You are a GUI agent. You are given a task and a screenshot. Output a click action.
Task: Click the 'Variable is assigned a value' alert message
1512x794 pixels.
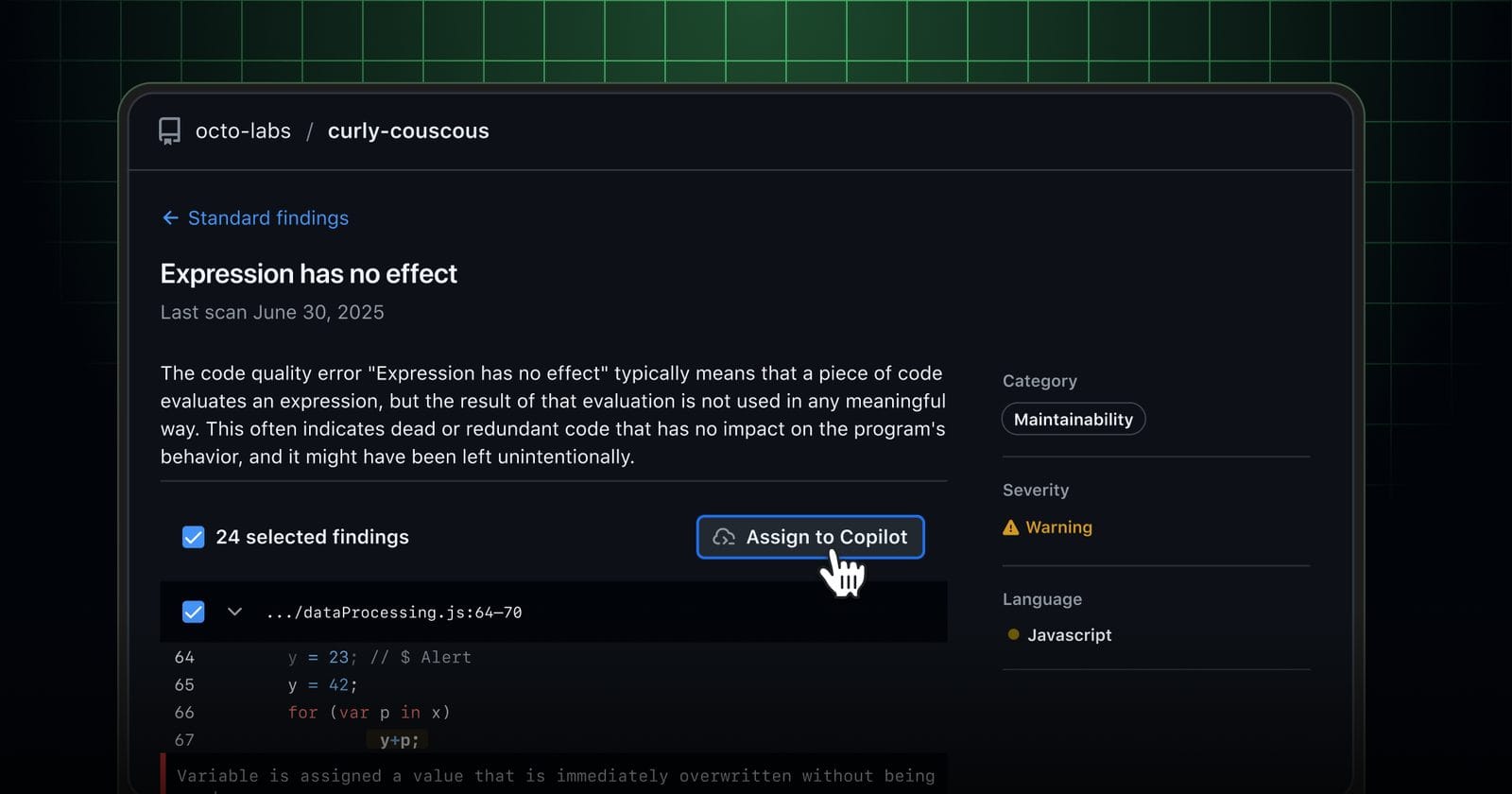coord(556,775)
